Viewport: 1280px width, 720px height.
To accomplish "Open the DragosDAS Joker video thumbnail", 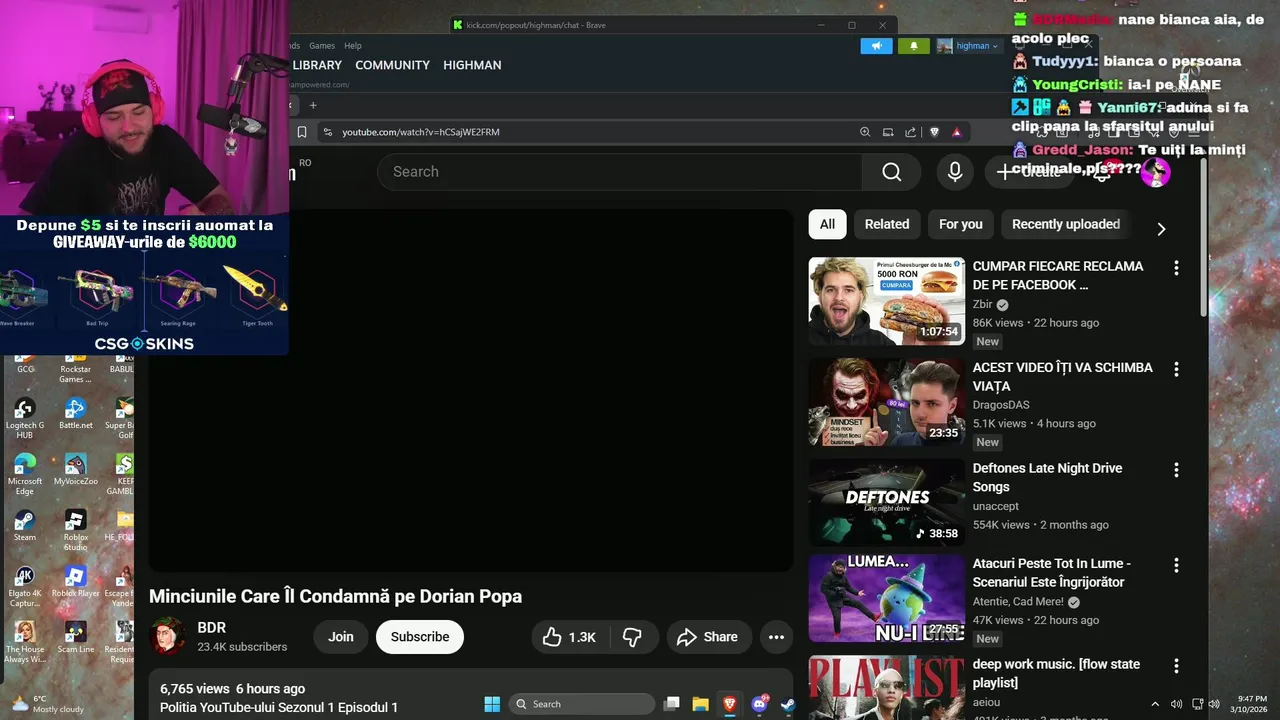I will (886, 402).
